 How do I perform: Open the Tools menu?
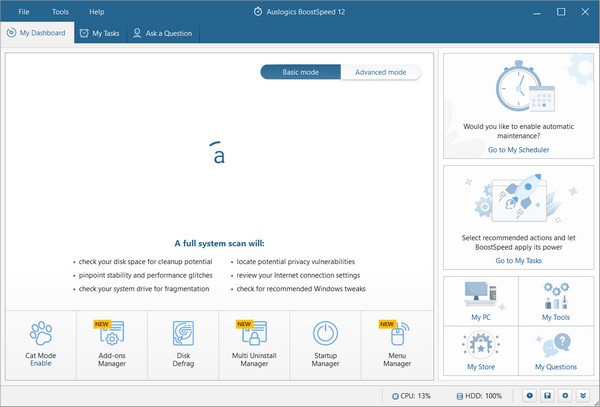(x=60, y=11)
